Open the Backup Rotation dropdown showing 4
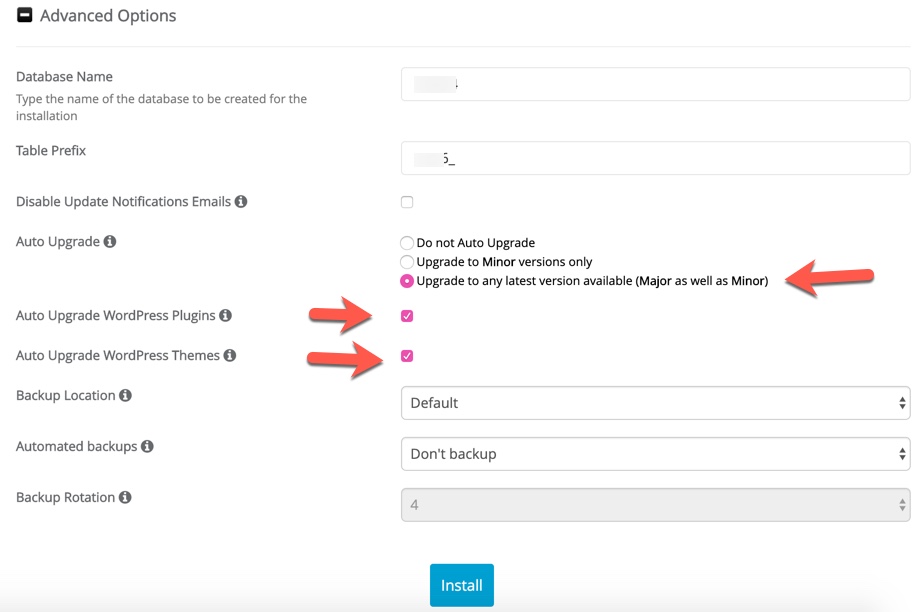Image resolution: width=921 pixels, height=612 pixels. coord(656,505)
